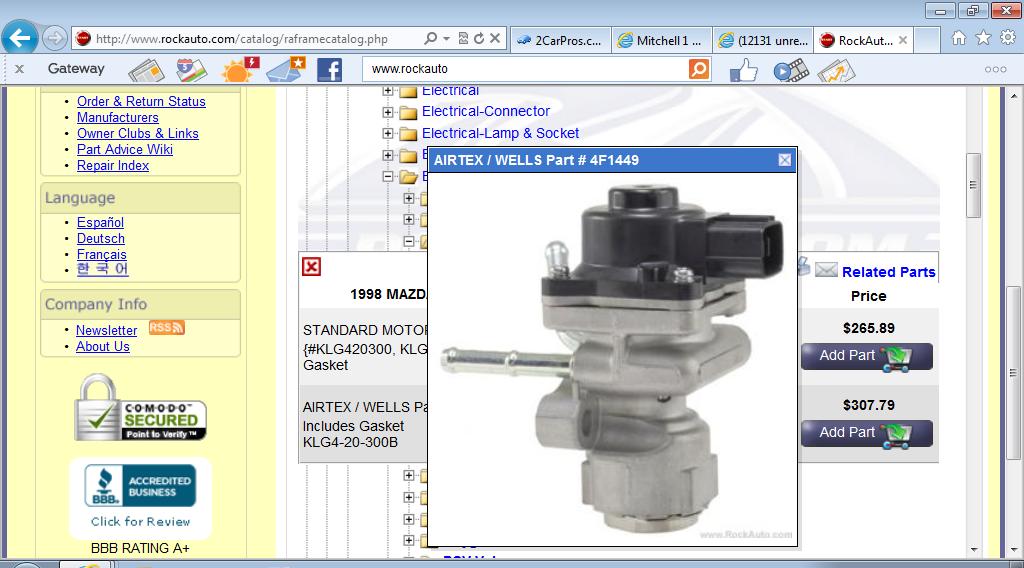1024x568 pixels.
Task: Add the $307.79 part to cart
Action: coord(867,434)
